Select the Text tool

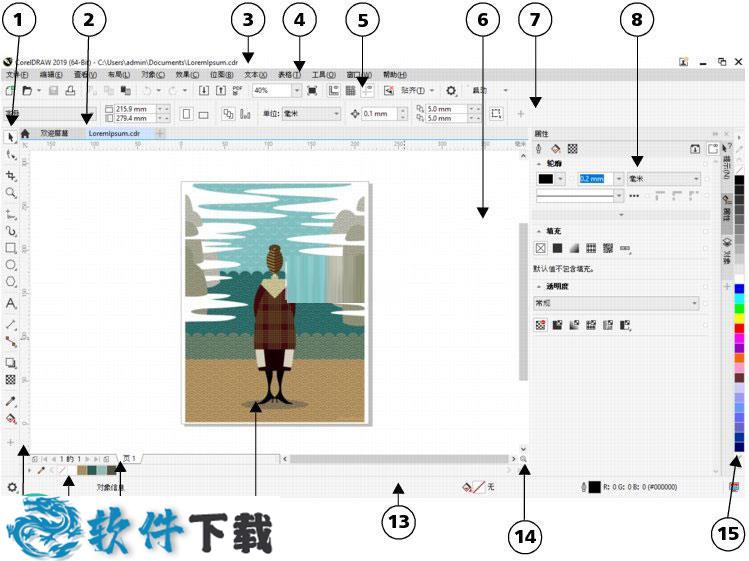pyautogui.click(x=11, y=302)
